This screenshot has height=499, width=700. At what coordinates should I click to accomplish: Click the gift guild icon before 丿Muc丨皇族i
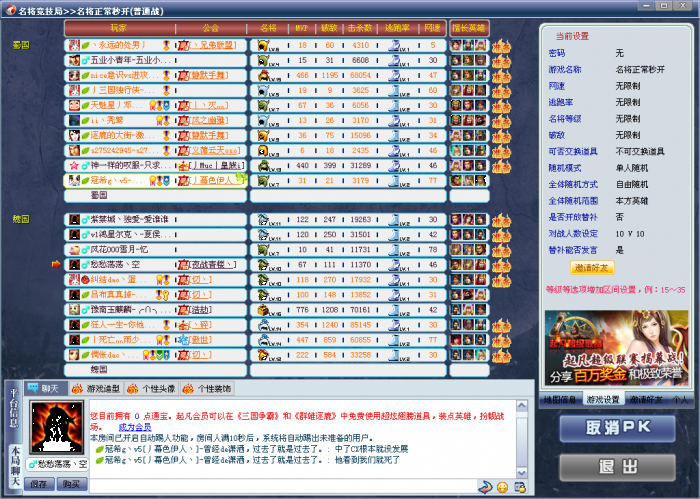(x=183, y=166)
